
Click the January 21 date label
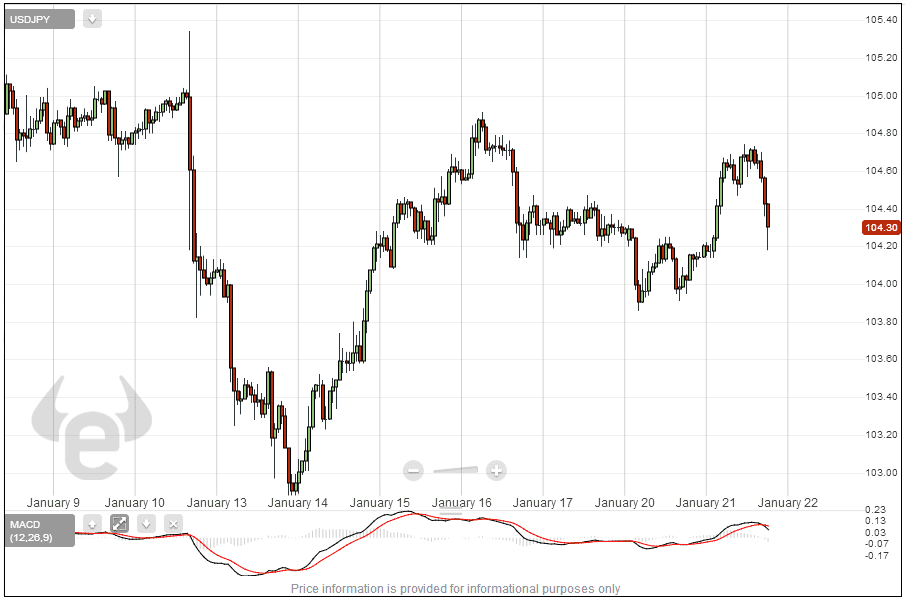pyautogui.click(x=706, y=503)
